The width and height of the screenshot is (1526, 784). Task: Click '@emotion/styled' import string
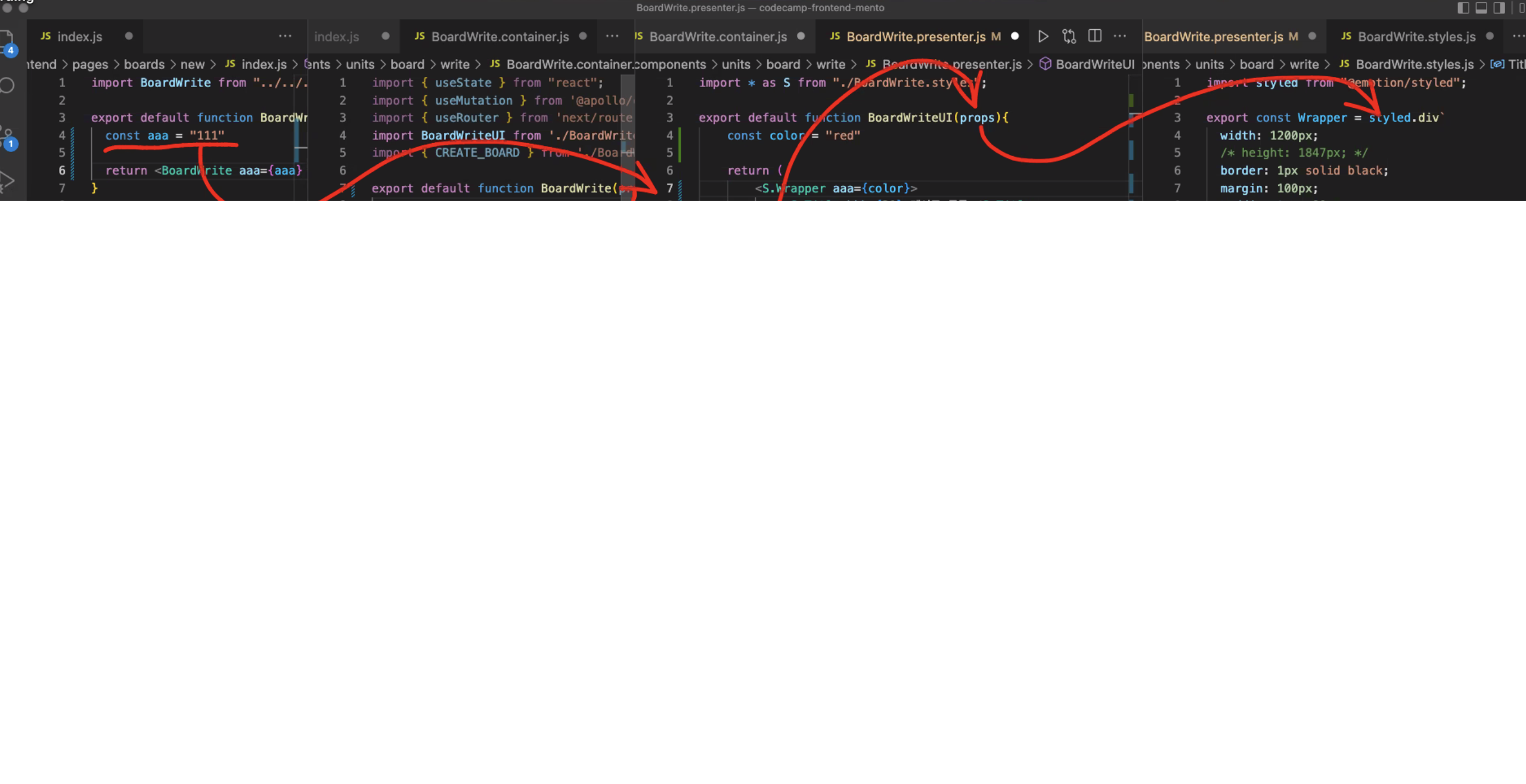click(1401, 83)
